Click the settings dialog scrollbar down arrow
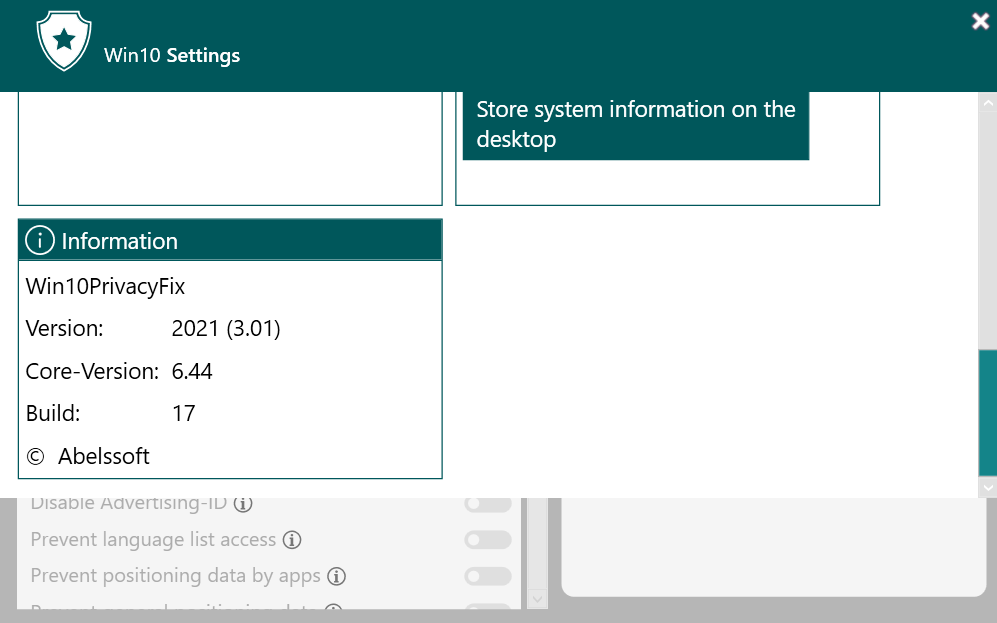 pos(987,488)
